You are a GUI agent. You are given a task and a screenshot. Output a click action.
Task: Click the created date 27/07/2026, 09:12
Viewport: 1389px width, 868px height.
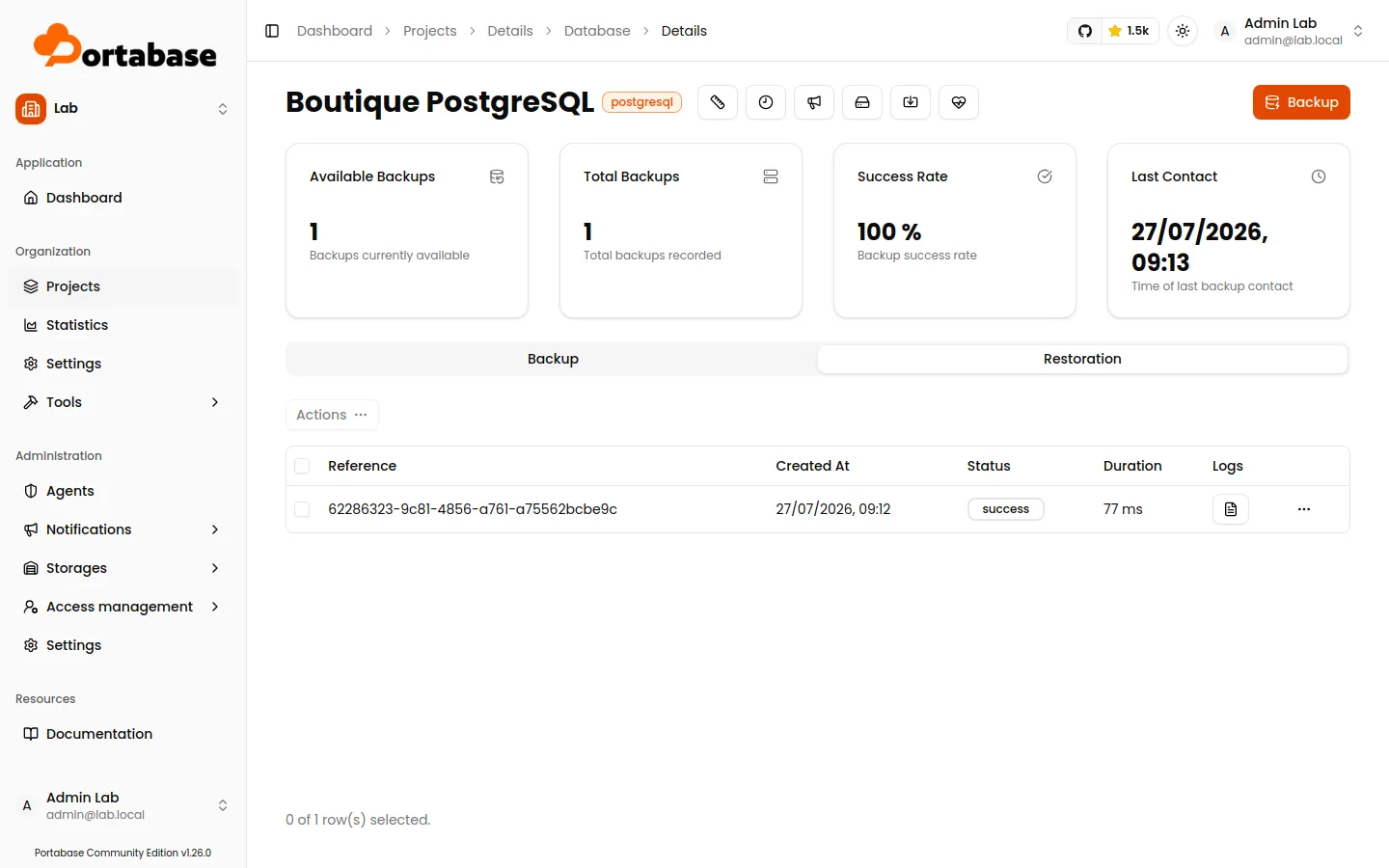tap(833, 509)
